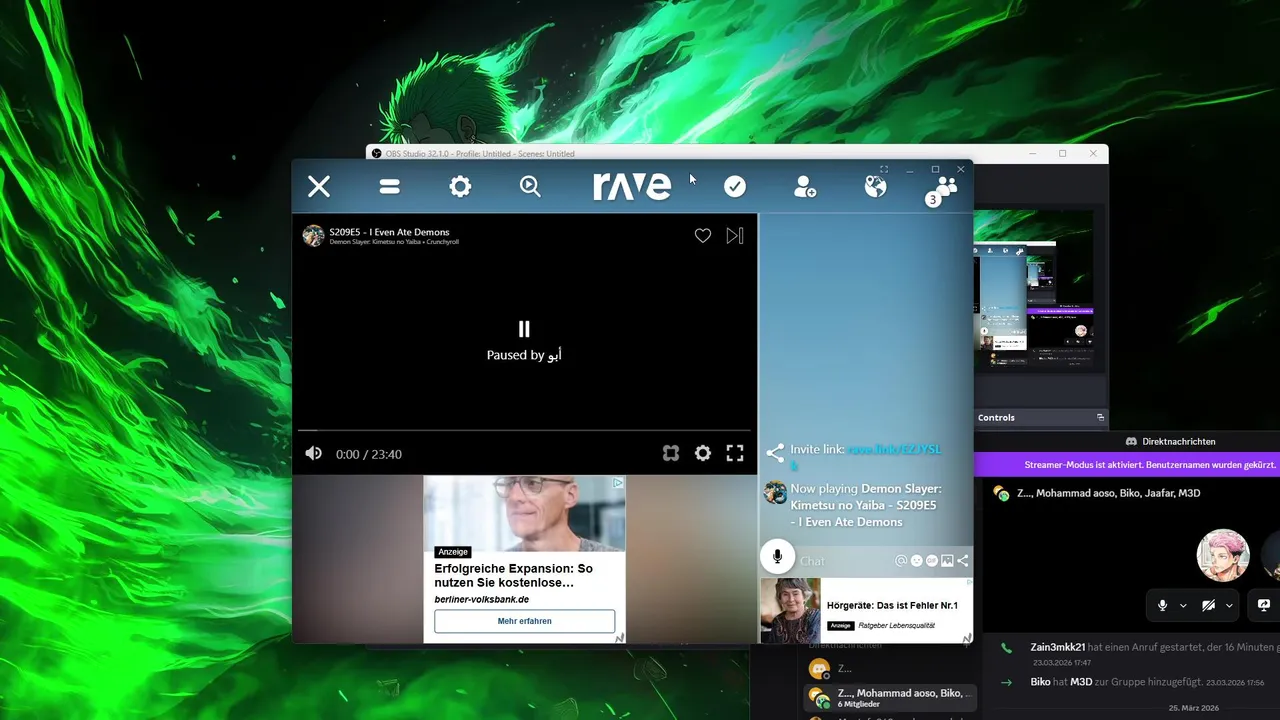Click the share icon in chat bar

pyautogui.click(x=962, y=561)
